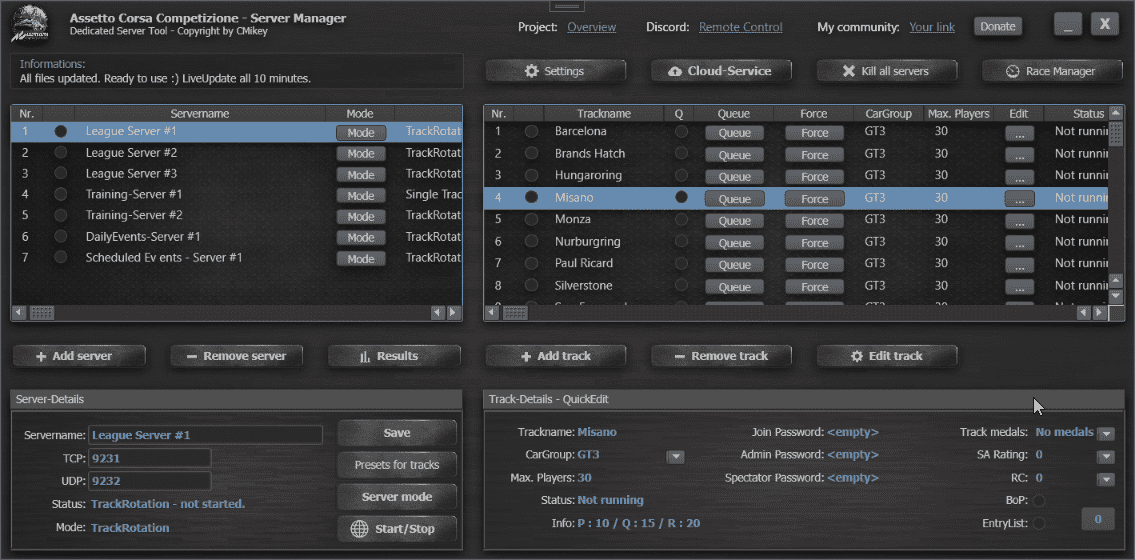
Task: Toggle status dot for League Server #2
Action: (x=61, y=153)
